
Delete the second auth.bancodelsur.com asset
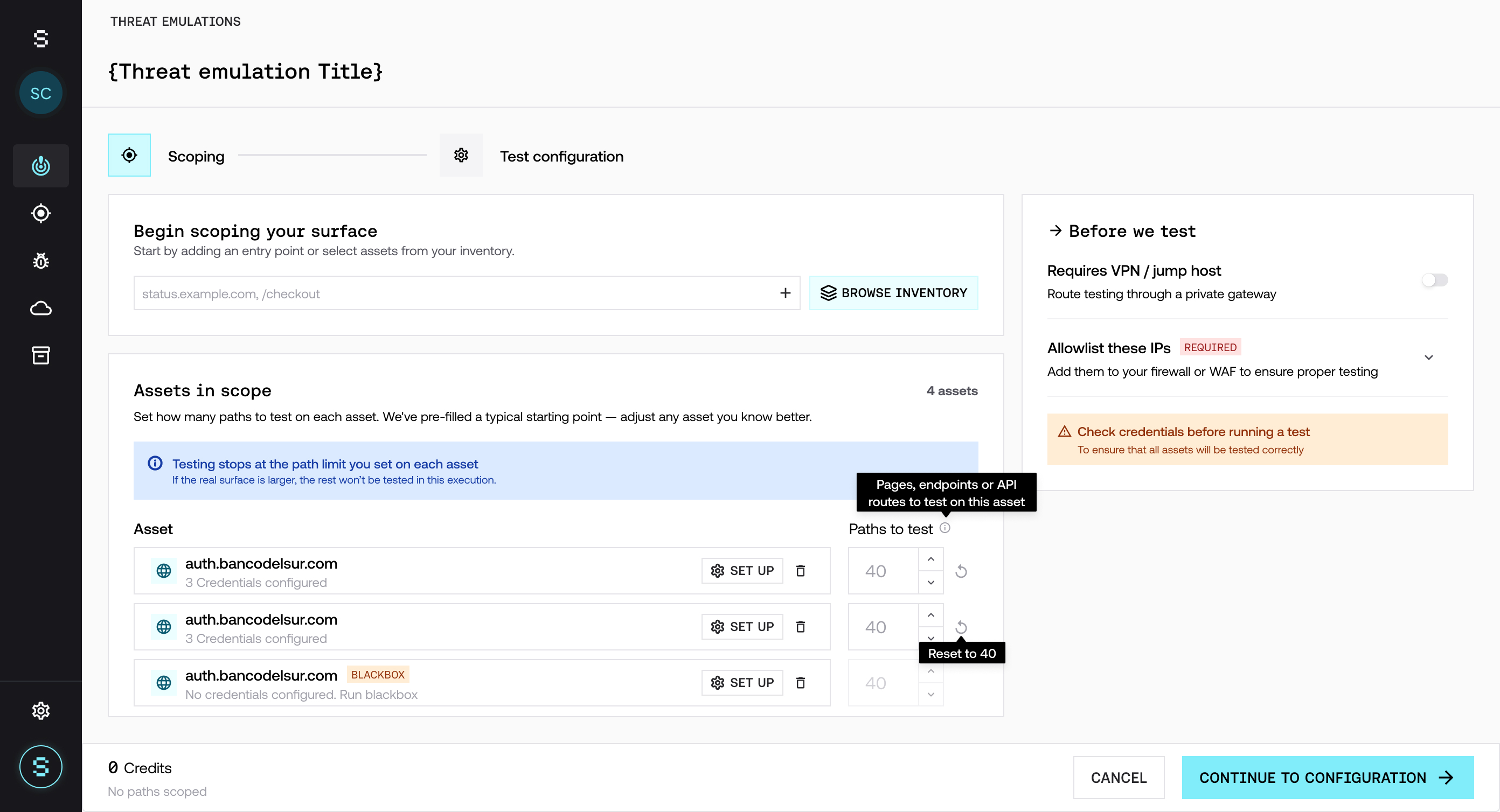(801, 626)
